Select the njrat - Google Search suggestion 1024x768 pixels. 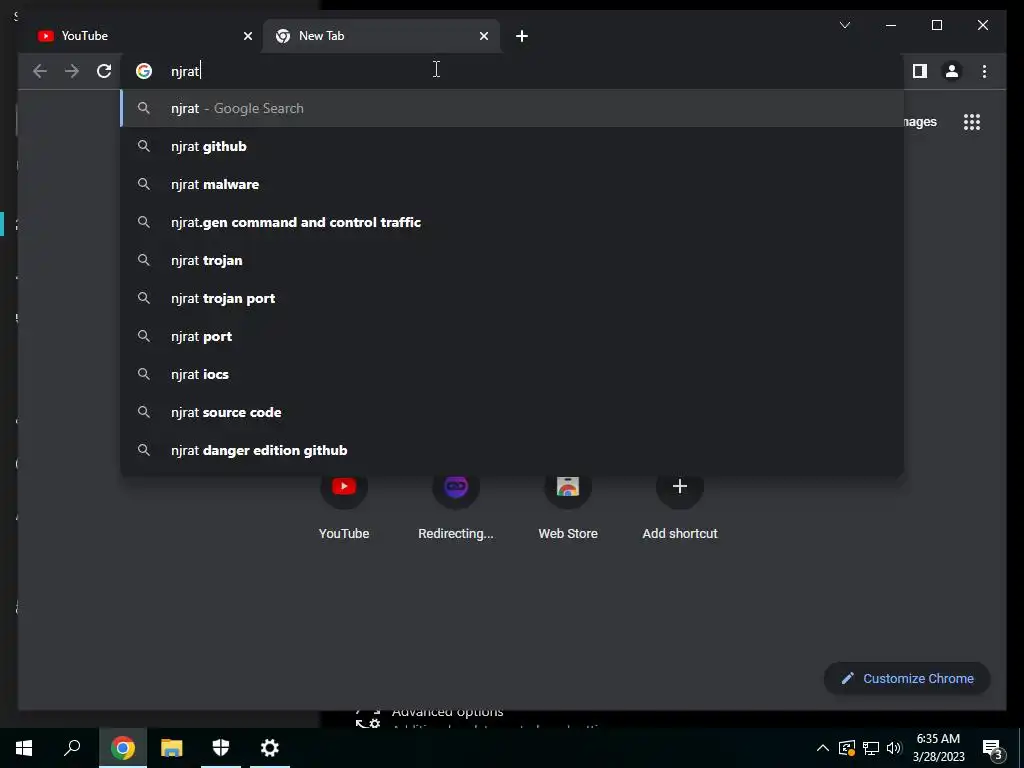pyautogui.click(x=513, y=108)
